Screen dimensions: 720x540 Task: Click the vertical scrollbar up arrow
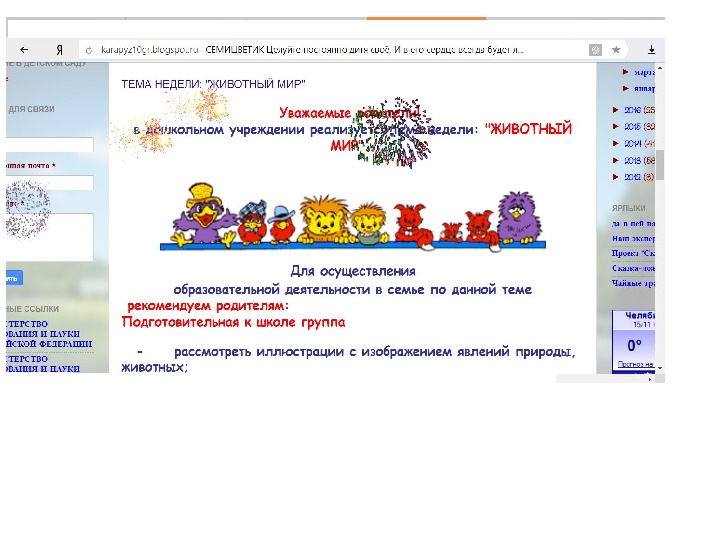660,68
